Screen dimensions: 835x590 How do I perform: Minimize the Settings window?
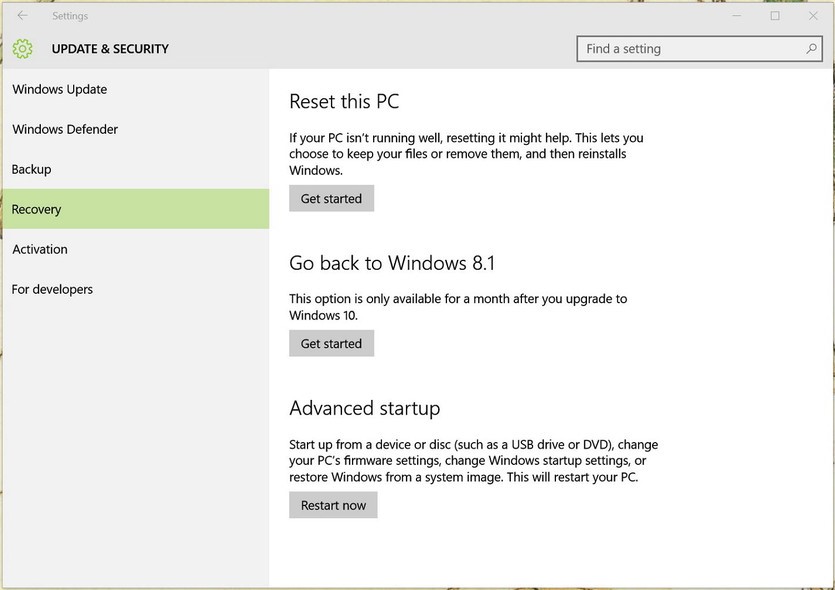736,16
